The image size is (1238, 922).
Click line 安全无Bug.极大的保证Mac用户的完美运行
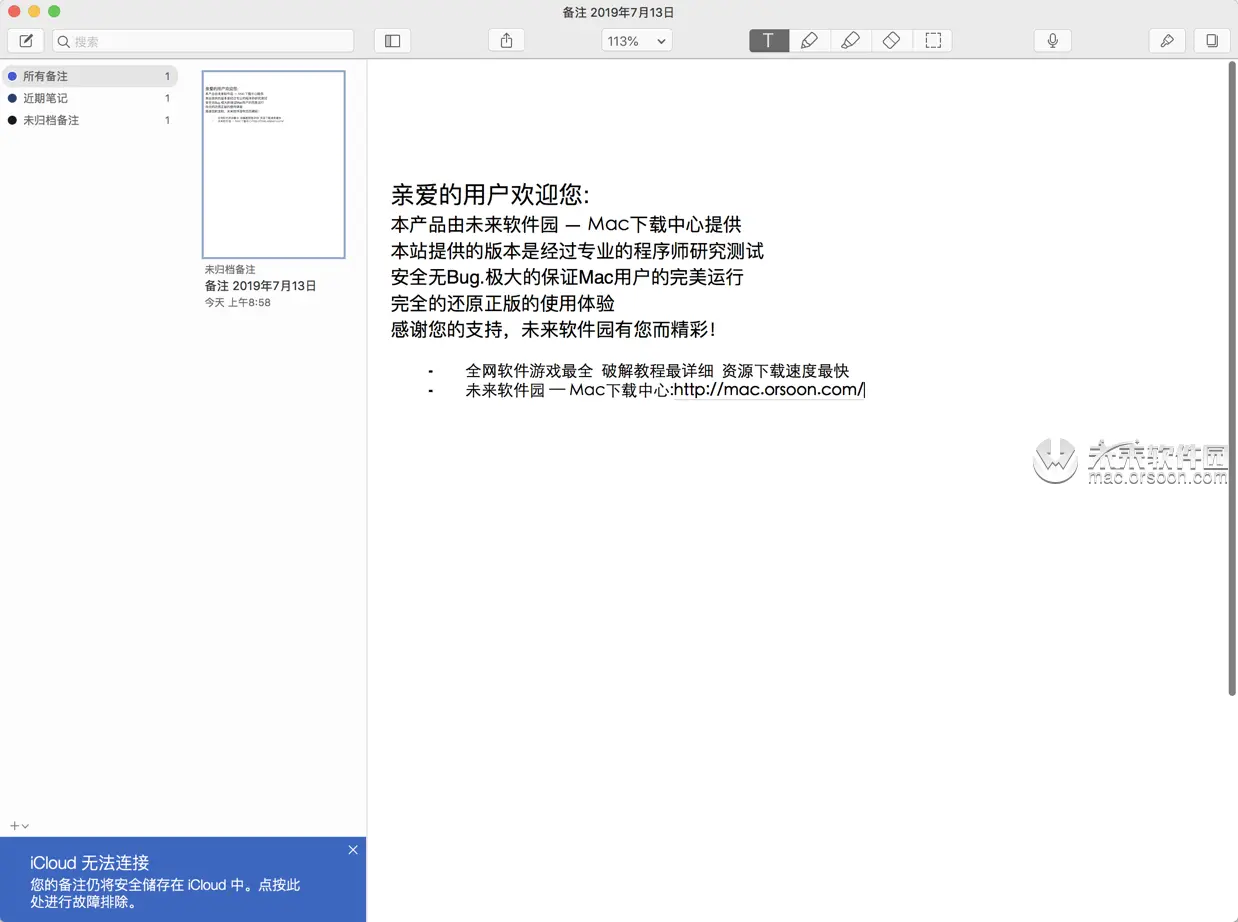[x=567, y=277]
